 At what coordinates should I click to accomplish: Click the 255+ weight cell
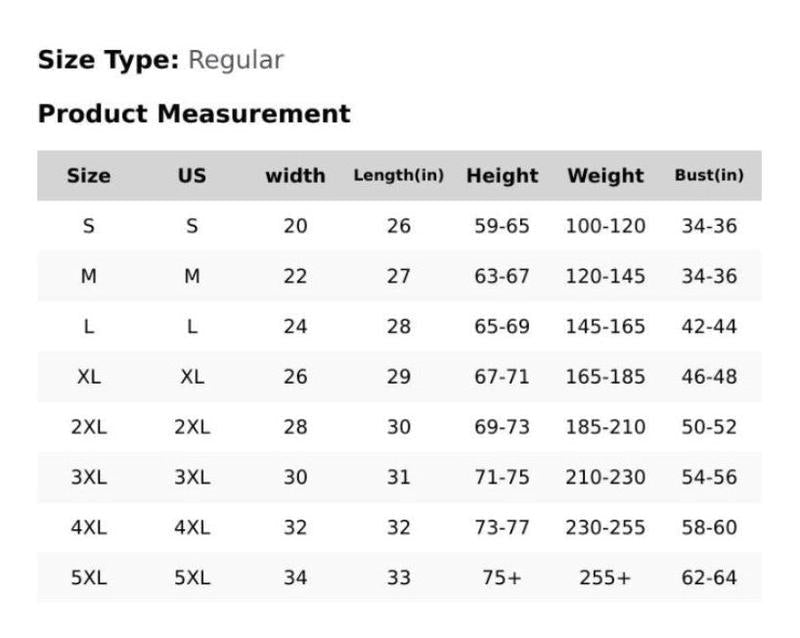[606, 578]
